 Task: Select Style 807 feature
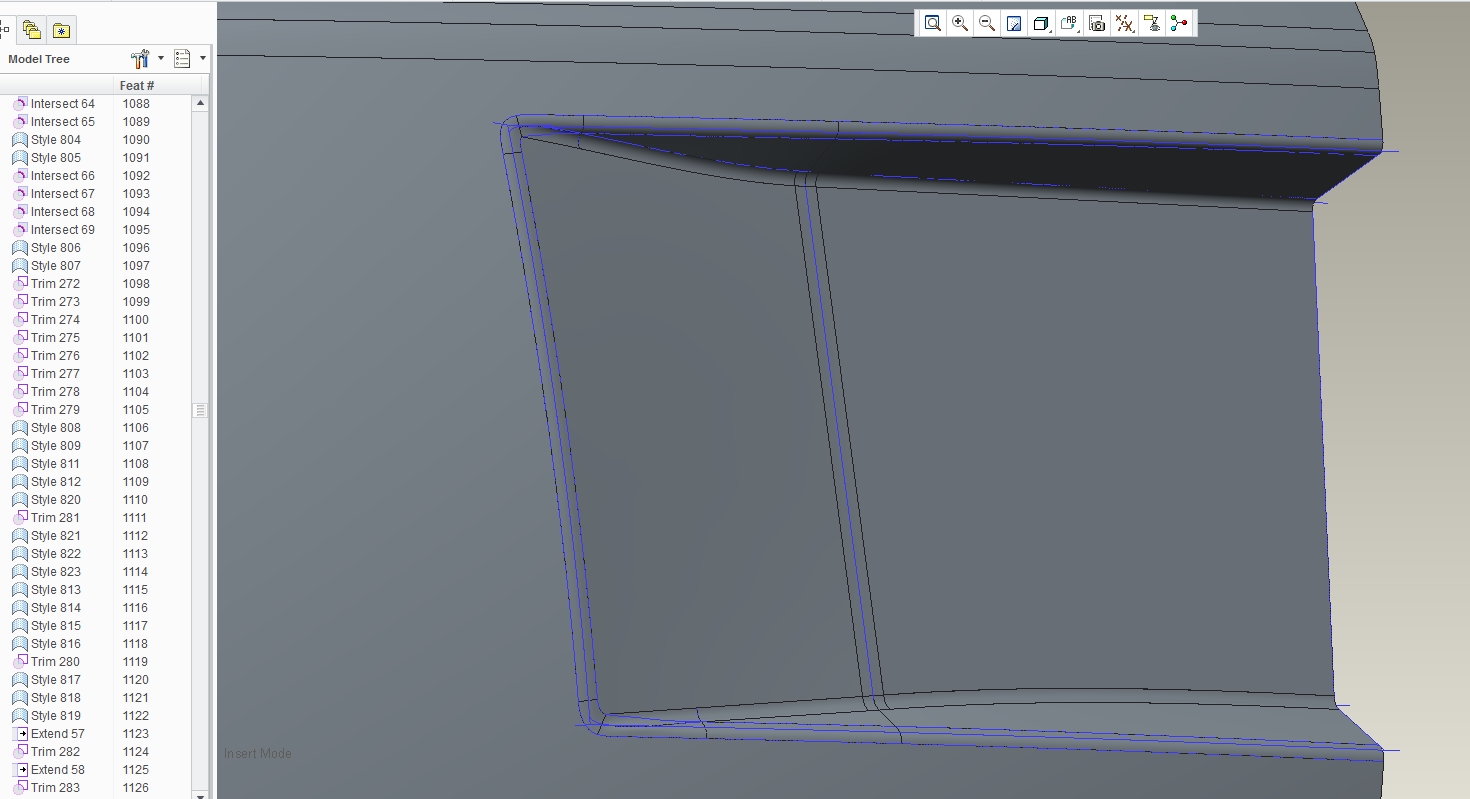pos(56,266)
